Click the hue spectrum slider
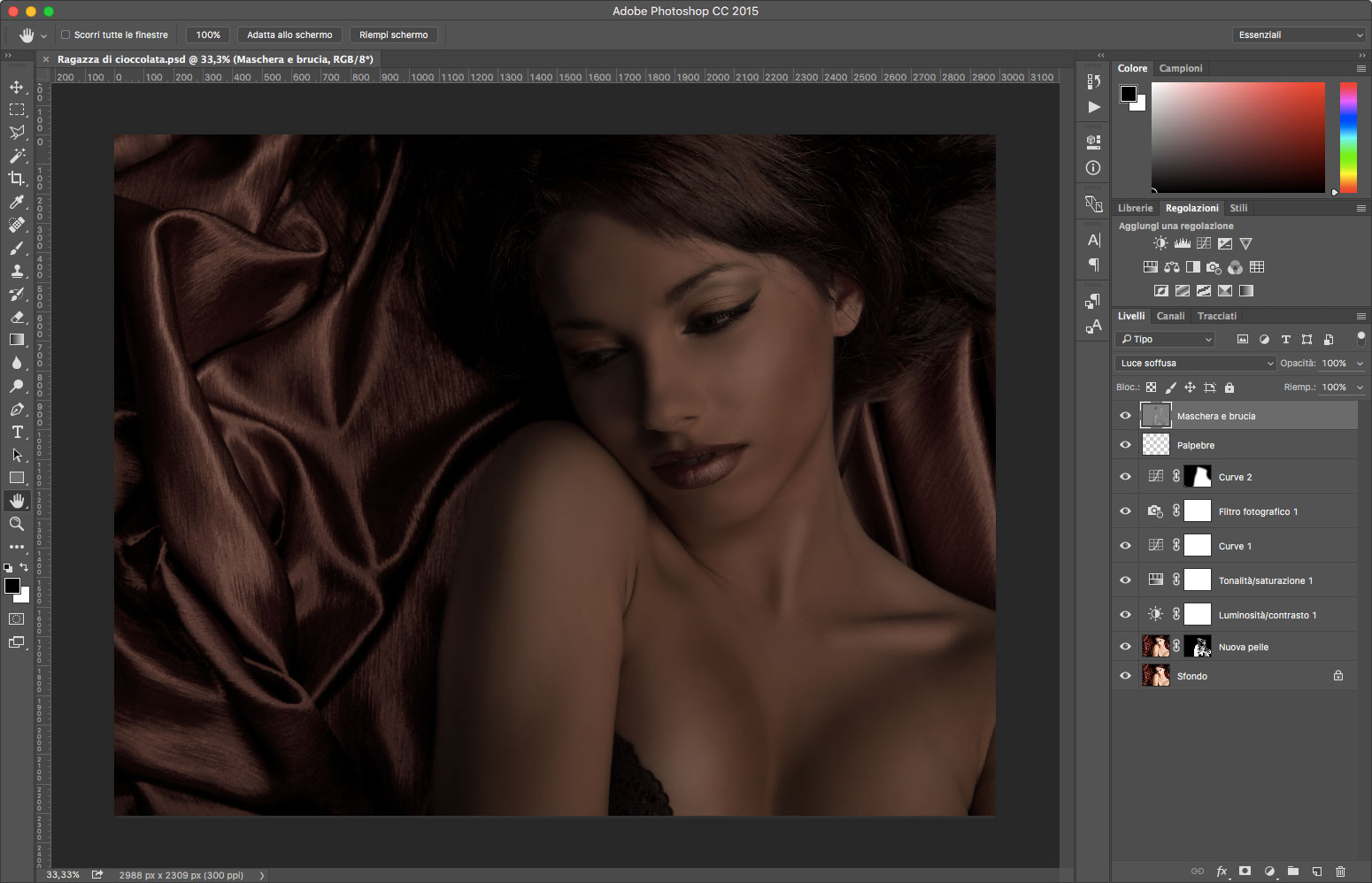Image resolution: width=1372 pixels, height=883 pixels. tap(1348, 137)
